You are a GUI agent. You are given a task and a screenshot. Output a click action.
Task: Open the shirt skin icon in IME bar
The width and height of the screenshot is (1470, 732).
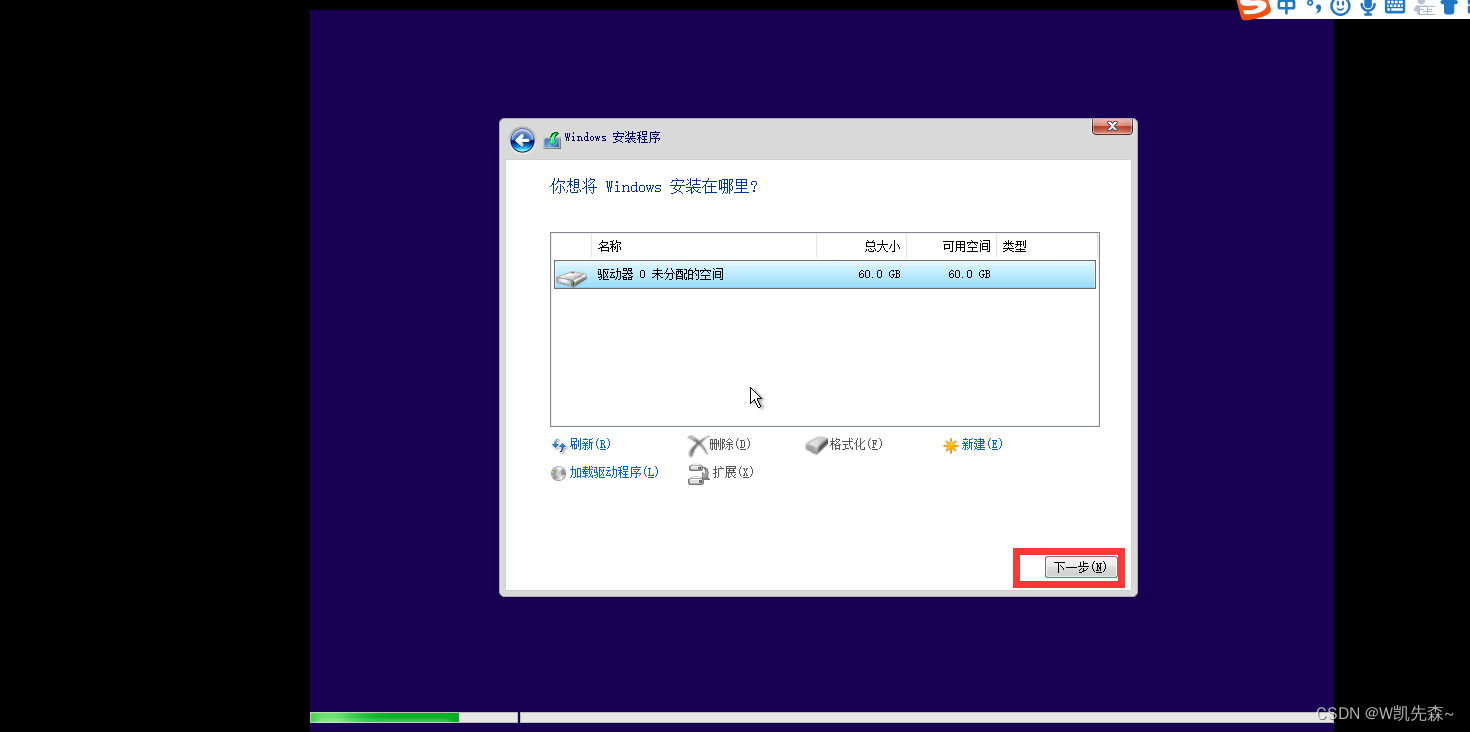[x=1449, y=7]
